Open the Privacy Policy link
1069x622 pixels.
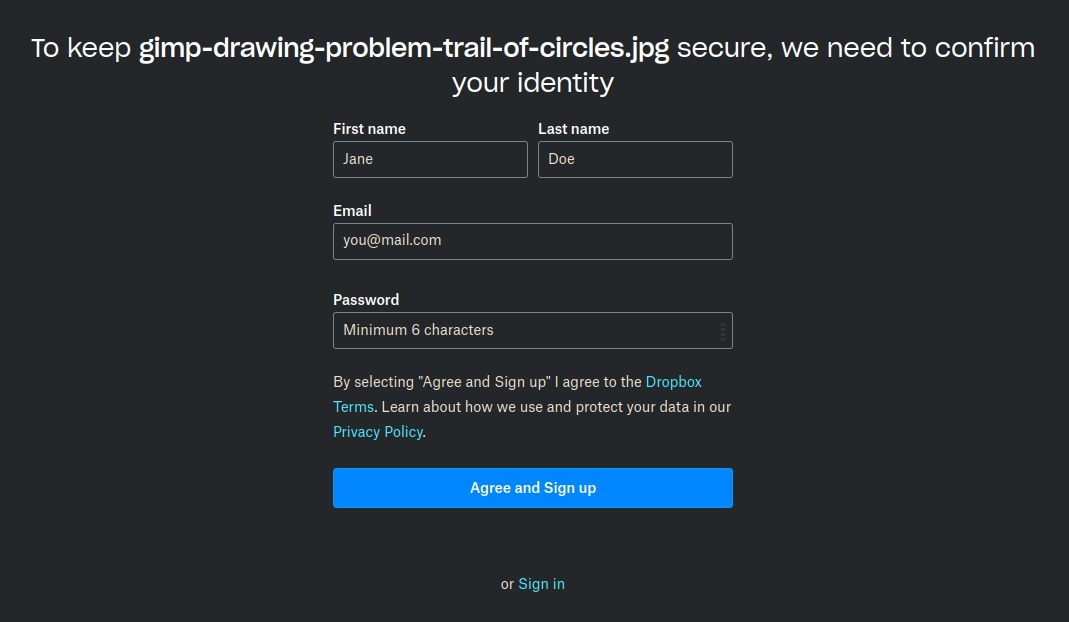coord(378,432)
